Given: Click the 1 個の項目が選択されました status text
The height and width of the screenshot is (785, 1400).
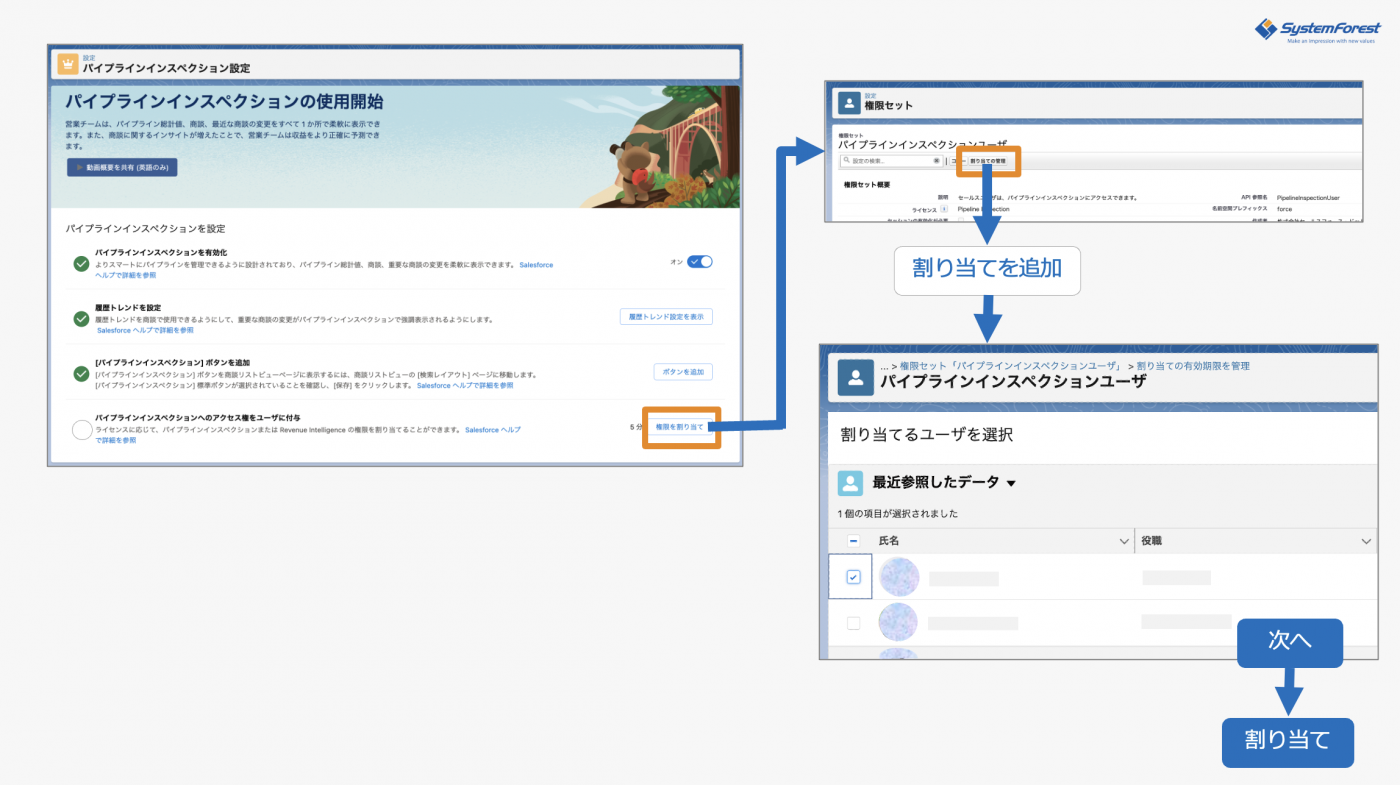Looking at the screenshot, I should (x=898, y=514).
